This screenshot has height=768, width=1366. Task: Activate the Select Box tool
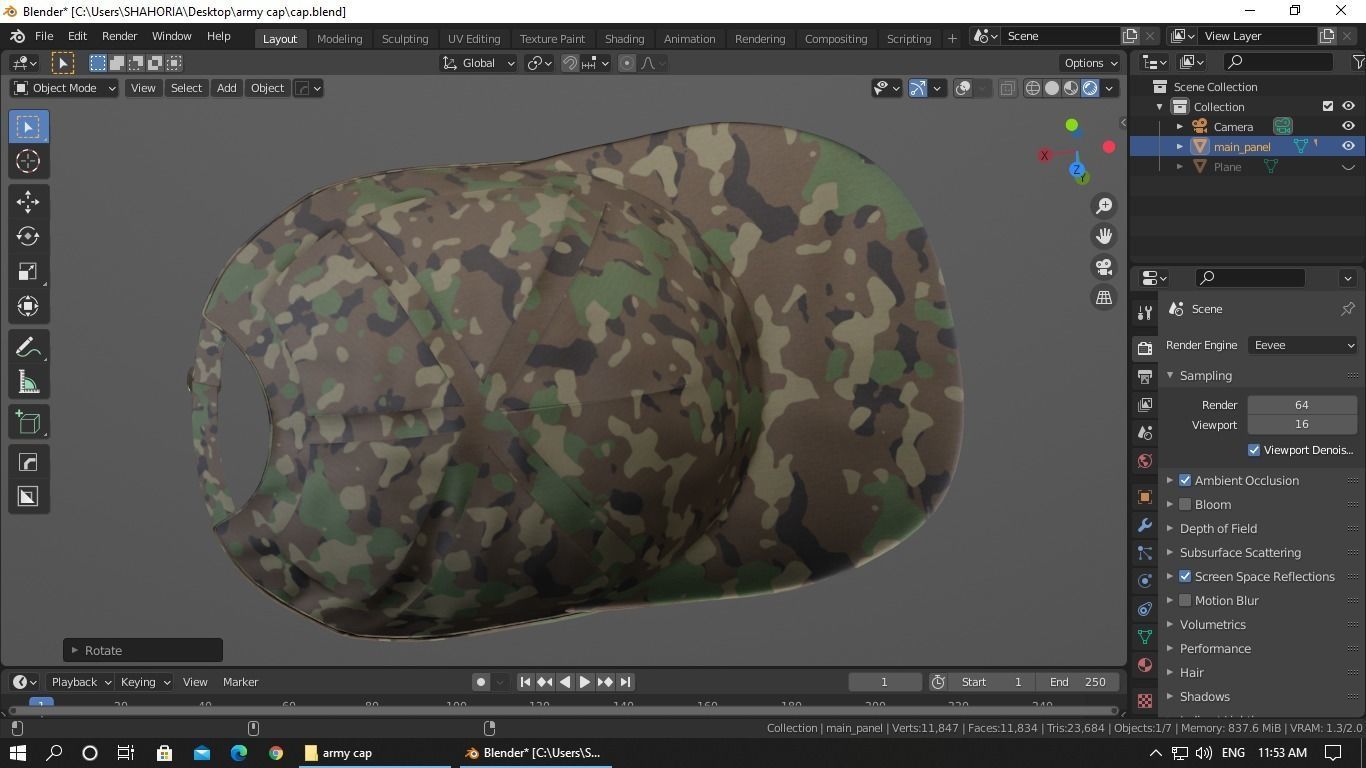[28, 126]
